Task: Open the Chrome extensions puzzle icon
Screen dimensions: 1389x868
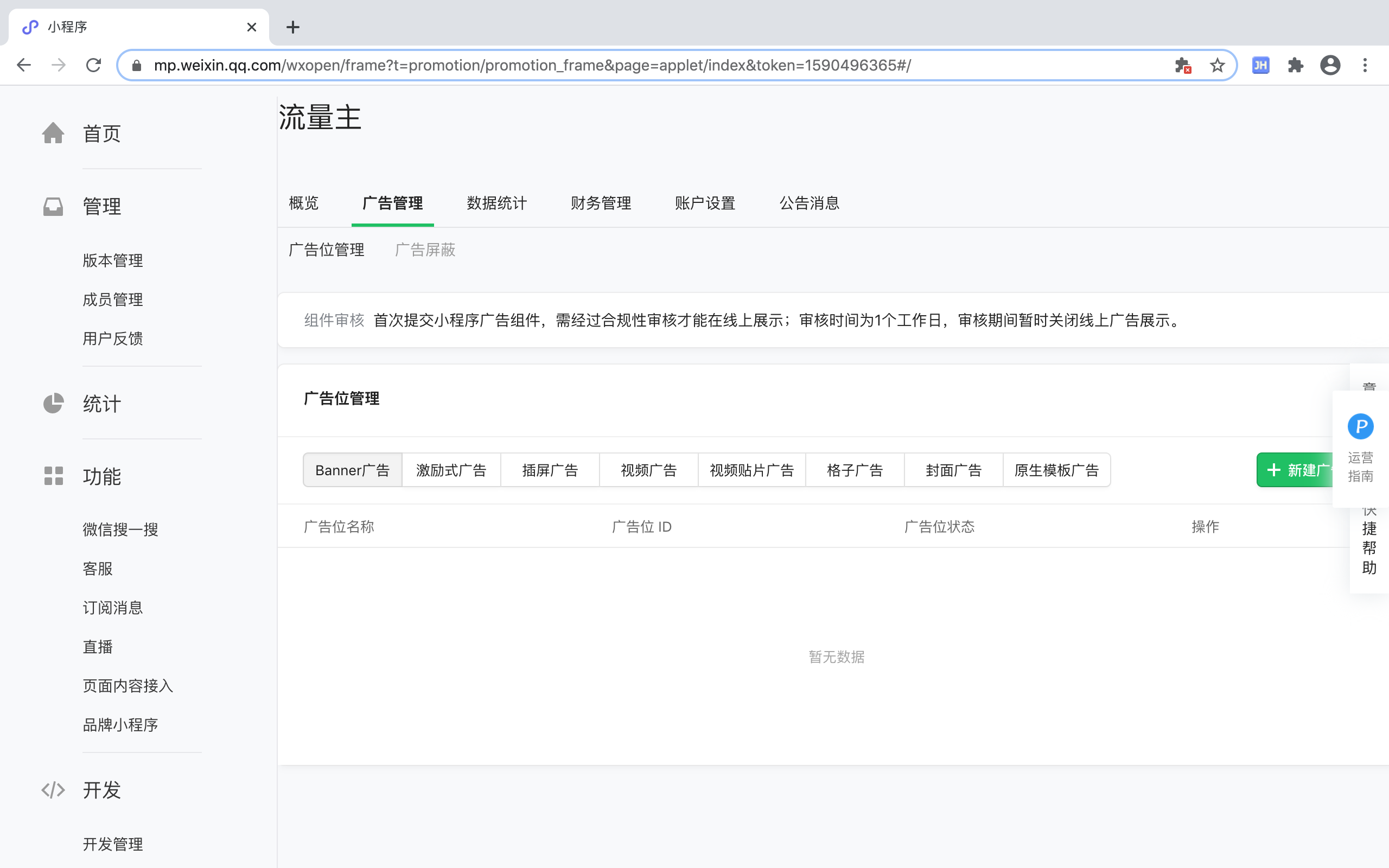Action: point(1296,66)
